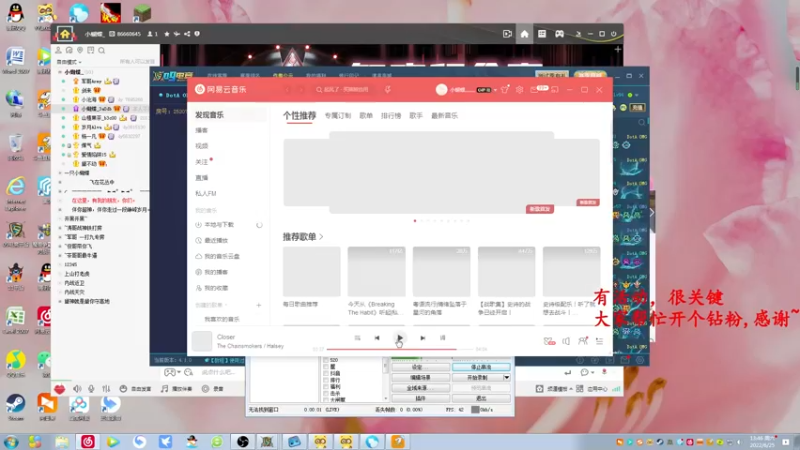800x450 pixels.
Task: Switch NetEase to mini mode icon
Action: pyautogui.click(x=555, y=89)
